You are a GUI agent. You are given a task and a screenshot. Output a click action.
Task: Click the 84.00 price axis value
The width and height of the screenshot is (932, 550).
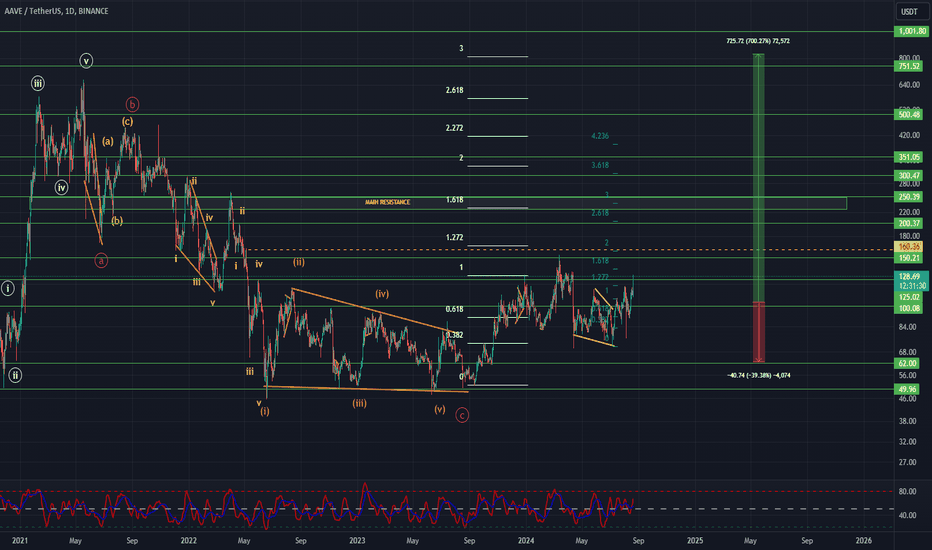tap(908, 327)
